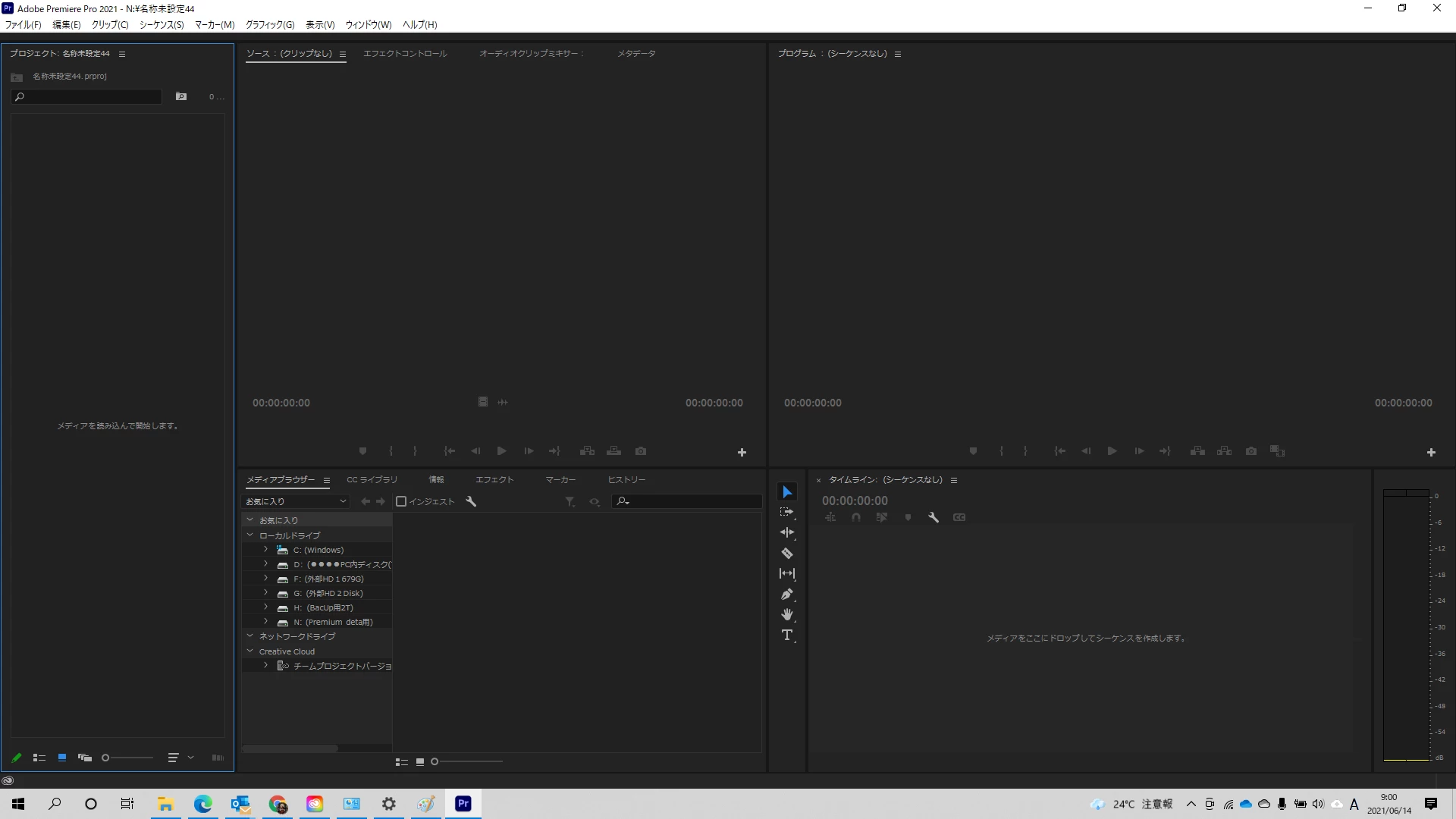Screen dimensions: 1456x819
Task: Expand the C: (Windows) drive
Action: pos(265,550)
